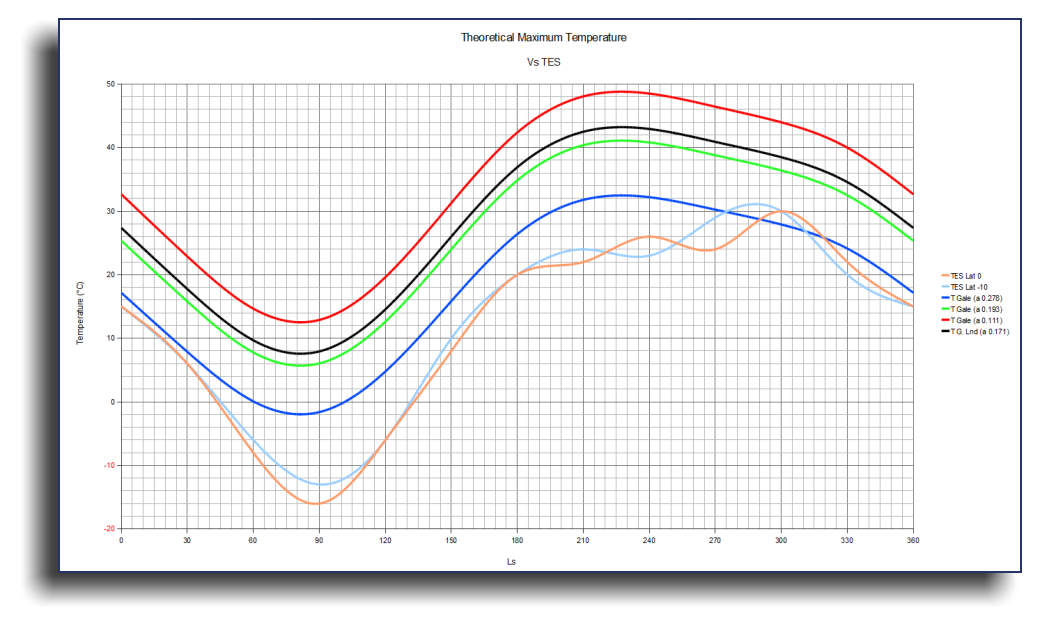
Task: Click the light blue curve's peak near Ls 290
Action: (757, 204)
